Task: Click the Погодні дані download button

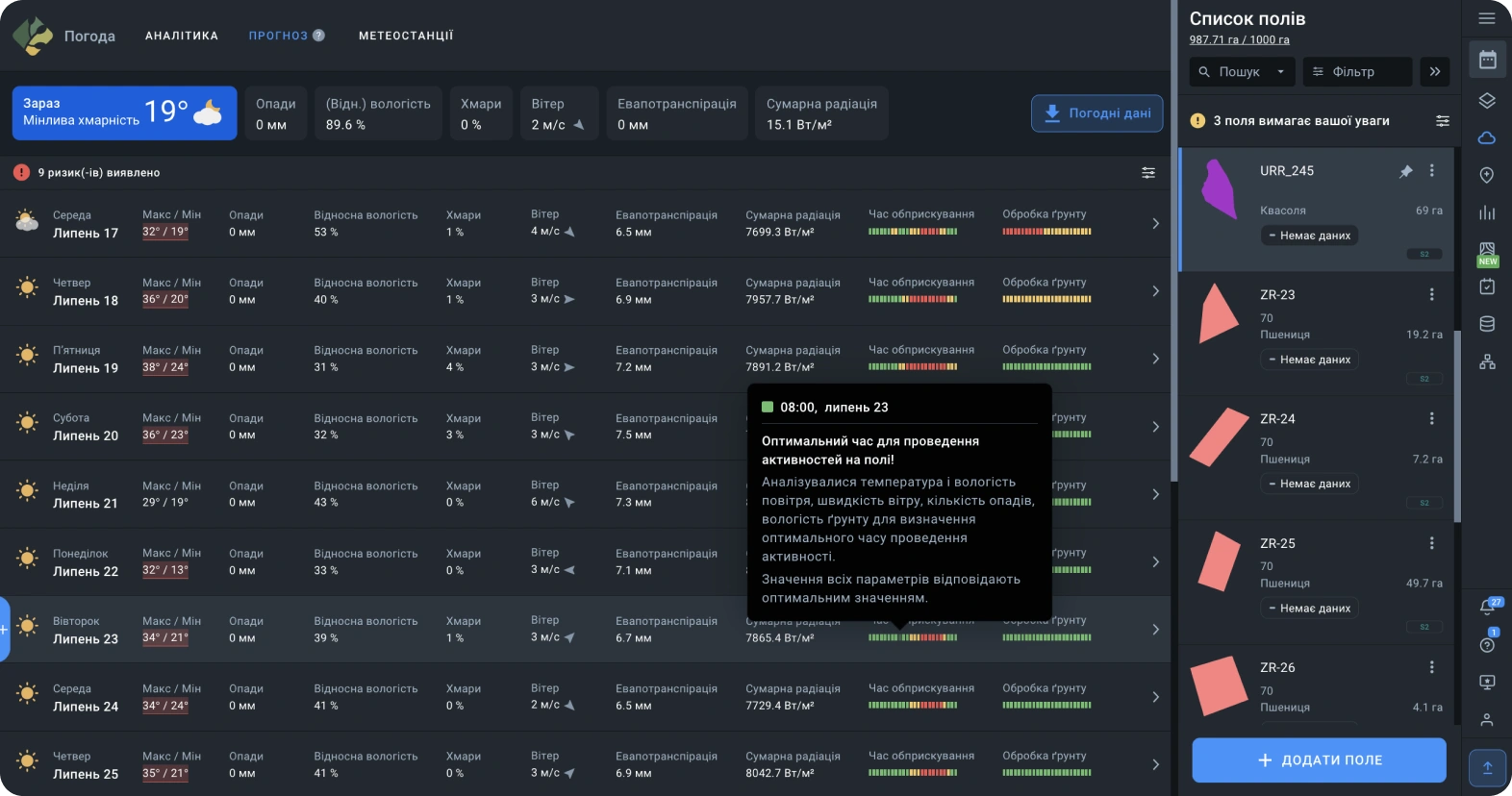Action: click(x=1096, y=113)
